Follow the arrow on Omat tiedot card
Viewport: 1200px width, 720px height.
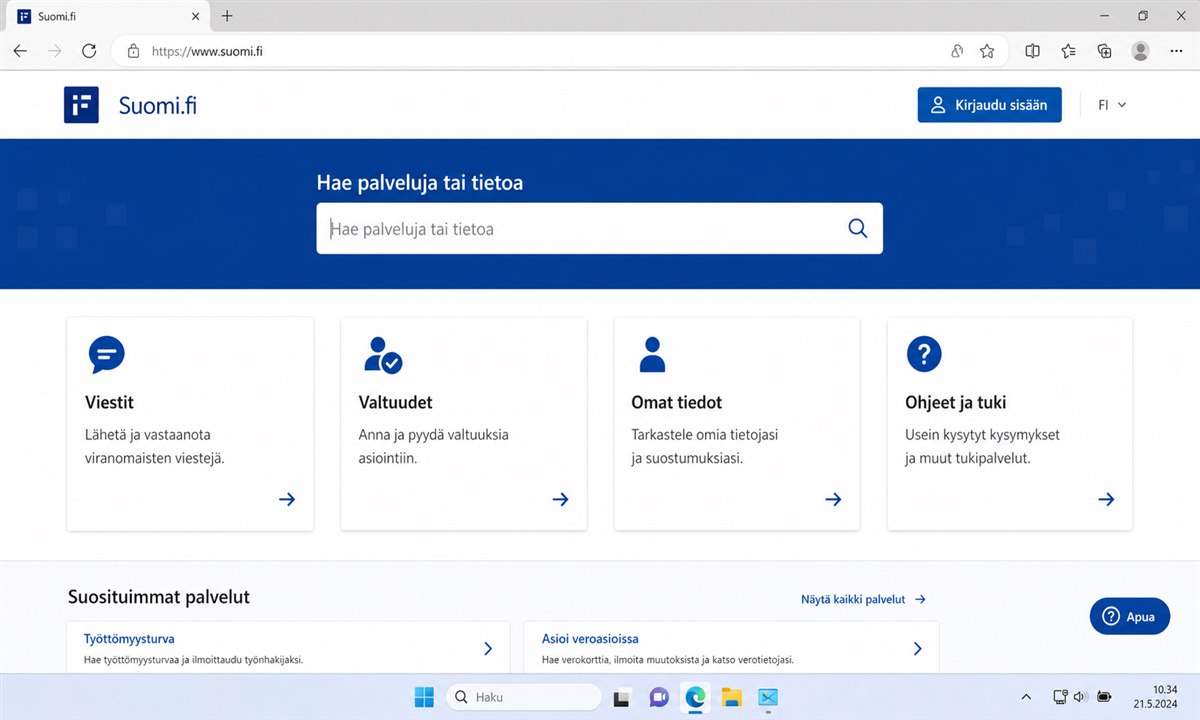pos(833,499)
